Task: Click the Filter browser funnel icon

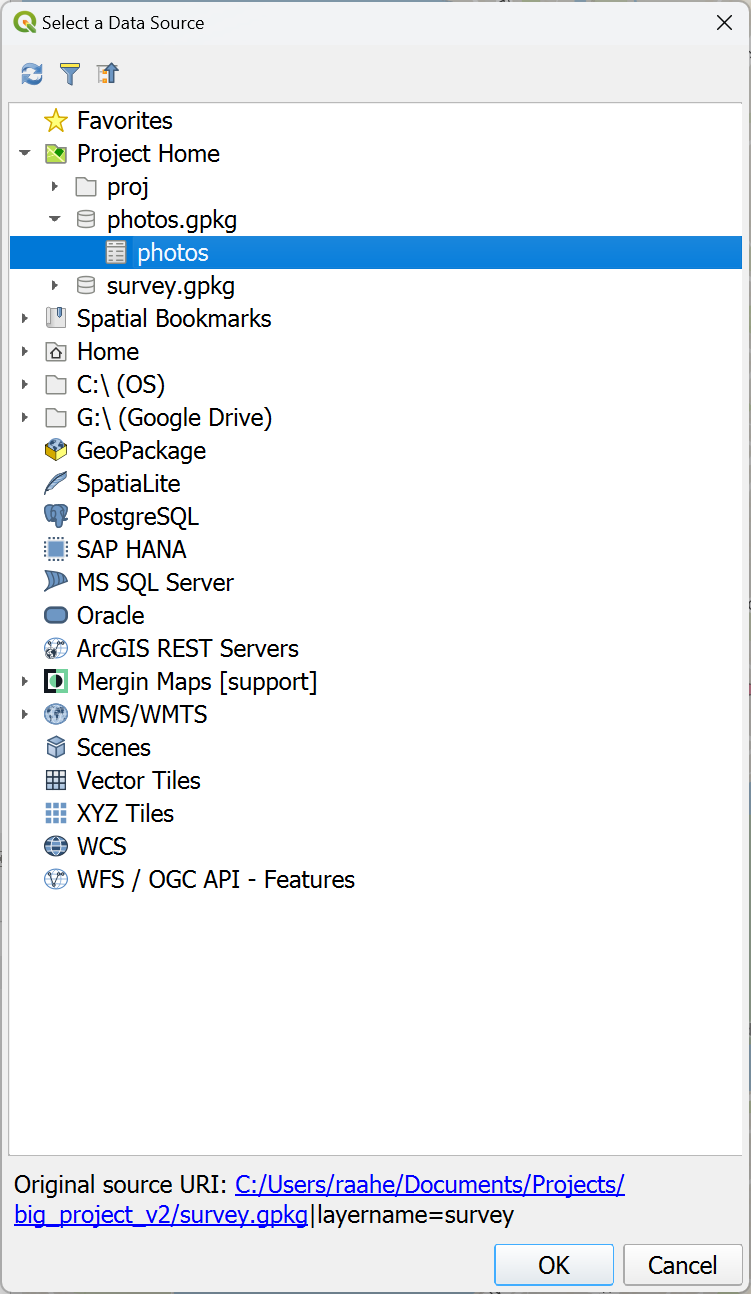Action: coord(69,73)
